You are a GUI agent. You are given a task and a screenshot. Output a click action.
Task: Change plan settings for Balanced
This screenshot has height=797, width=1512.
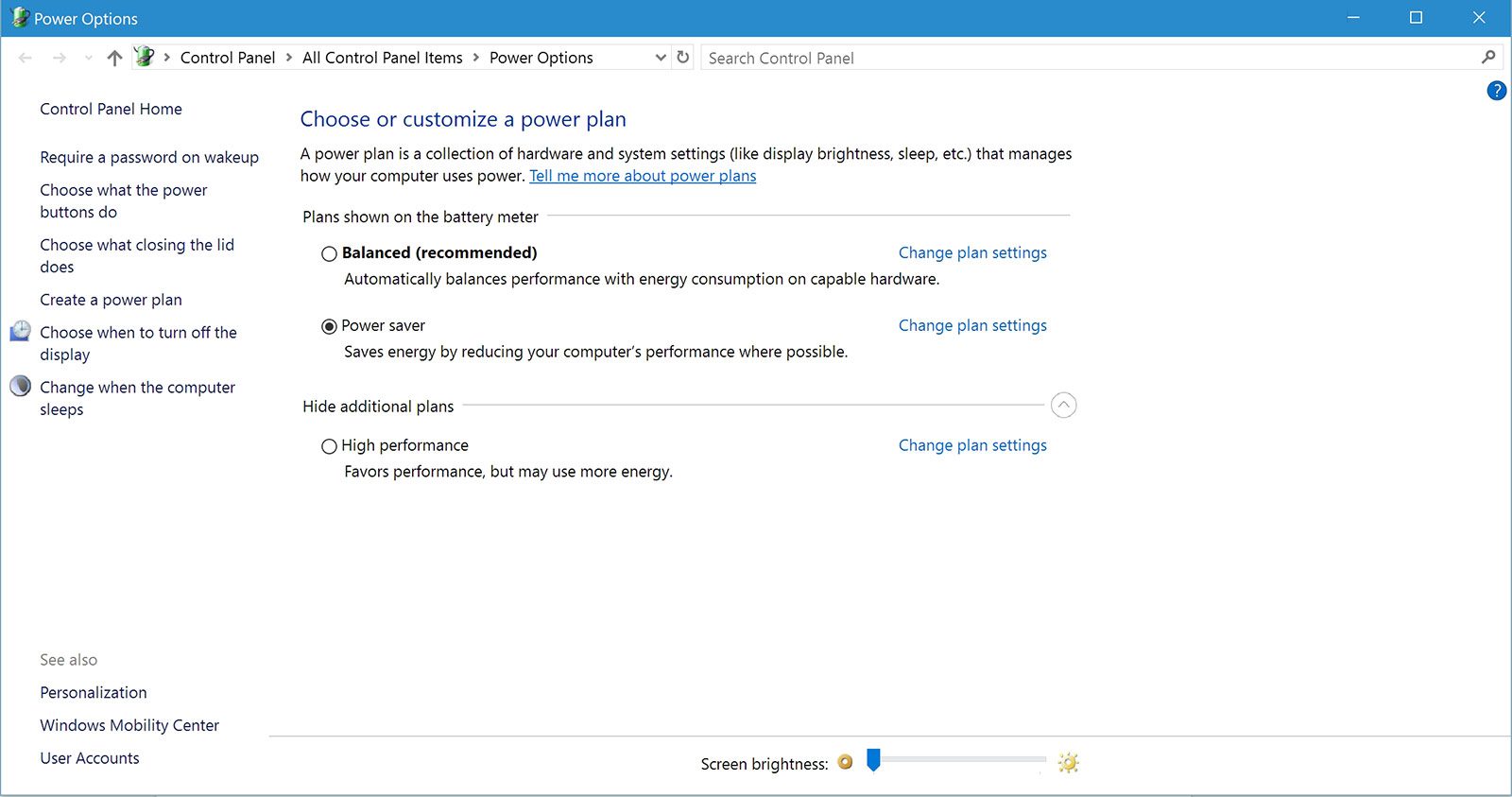click(972, 252)
